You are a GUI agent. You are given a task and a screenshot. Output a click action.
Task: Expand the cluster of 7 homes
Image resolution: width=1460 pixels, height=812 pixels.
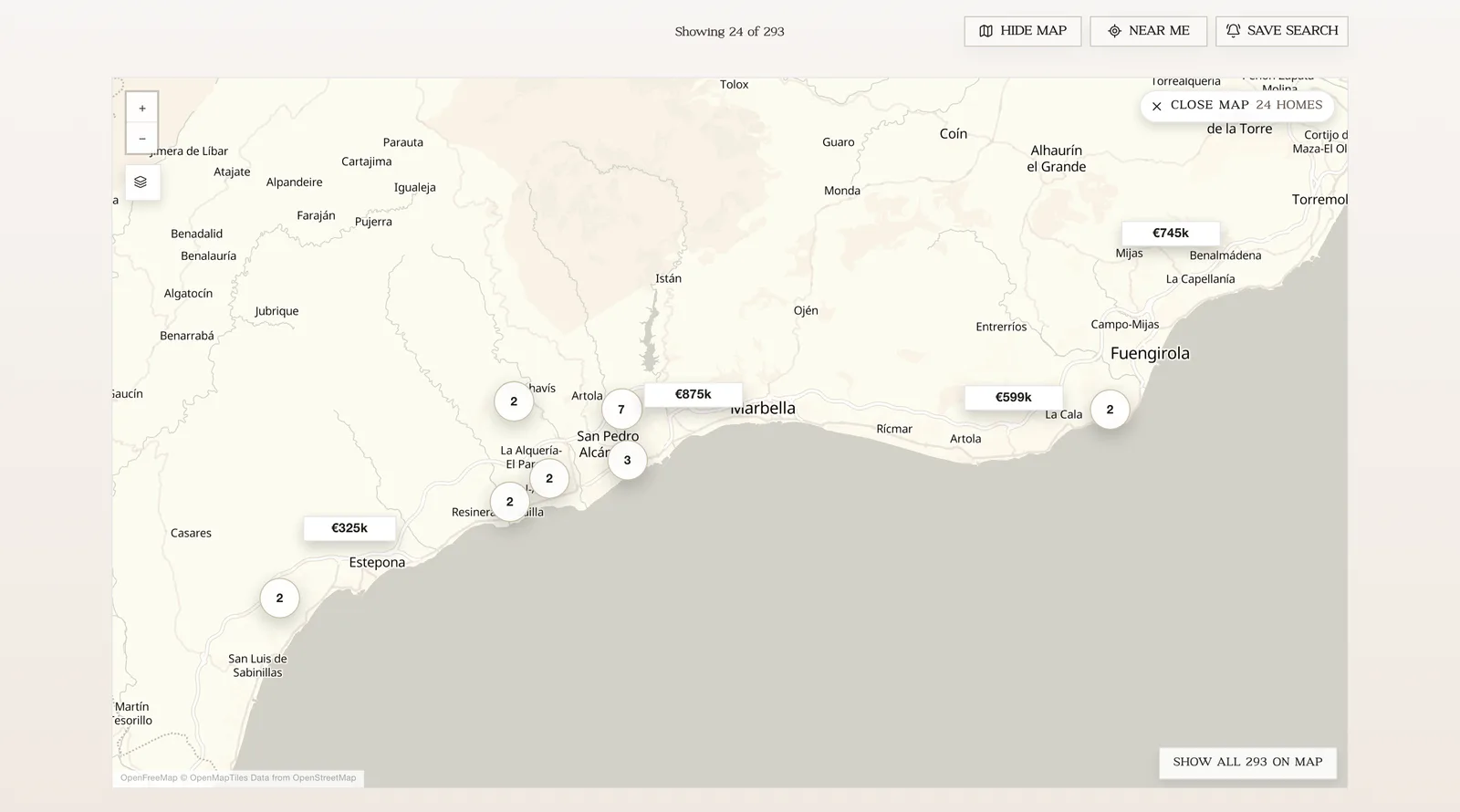pyautogui.click(x=621, y=410)
